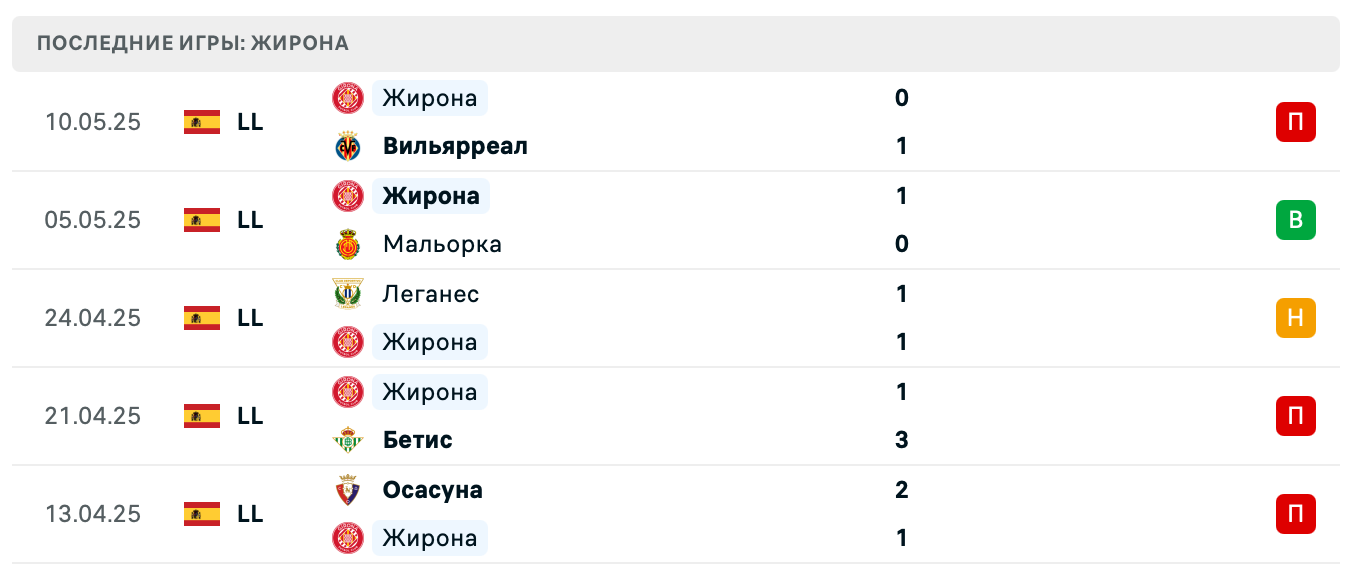The height and width of the screenshot is (578, 1354).
Task: Click the LL league label on 24.04.25
Action: pos(250,318)
